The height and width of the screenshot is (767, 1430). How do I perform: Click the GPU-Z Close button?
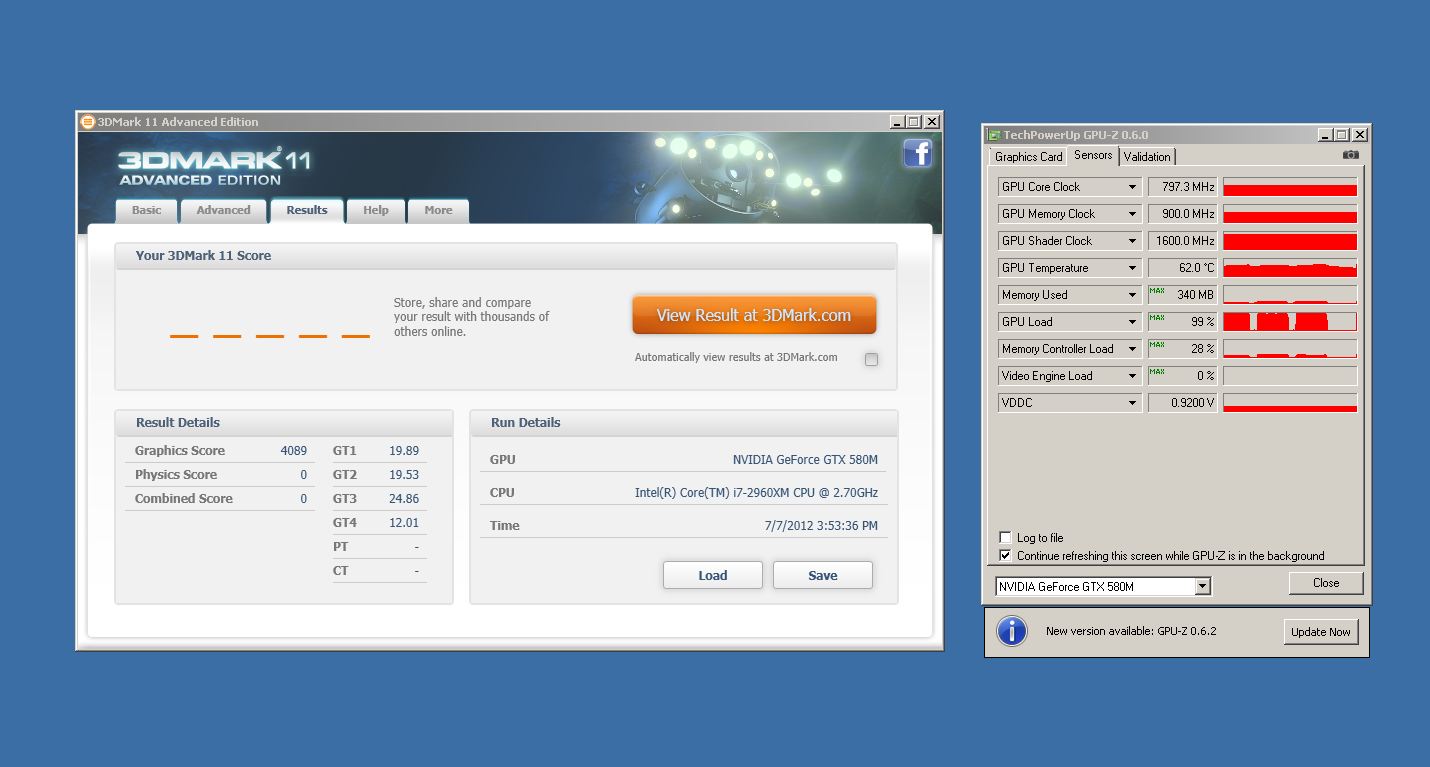(x=1326, y=583)
